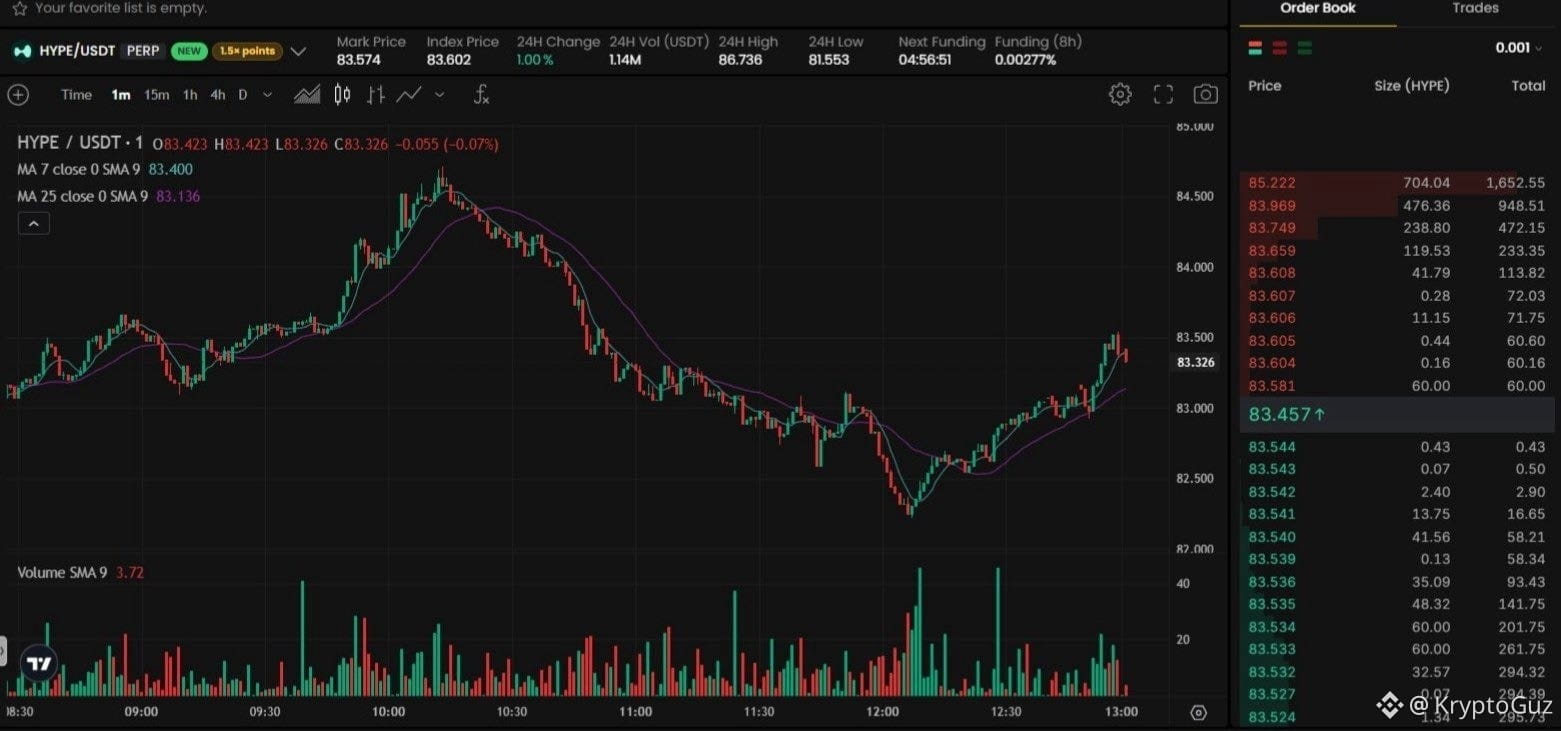The height and width of the screenshot is (731, 1561).
Task: Click bid price 83.541
Action: click(1272, 514)
